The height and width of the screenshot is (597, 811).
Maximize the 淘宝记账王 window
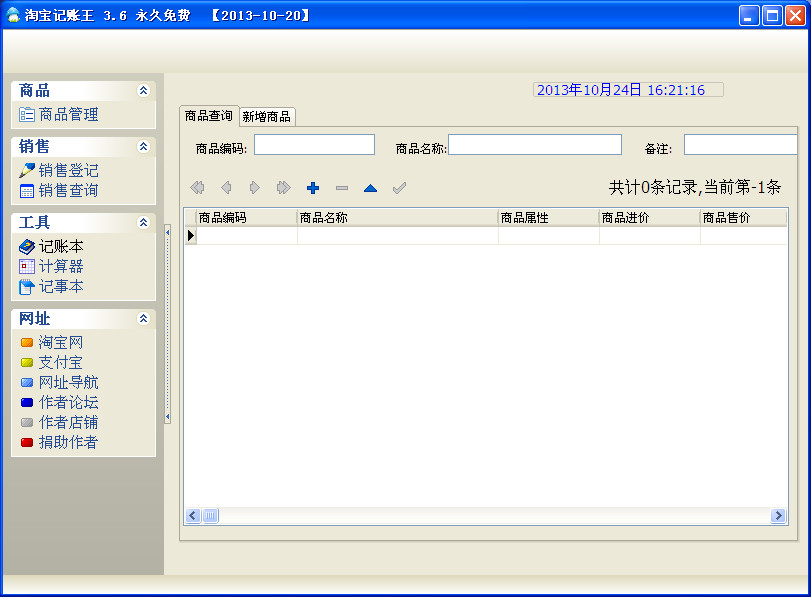772,16
